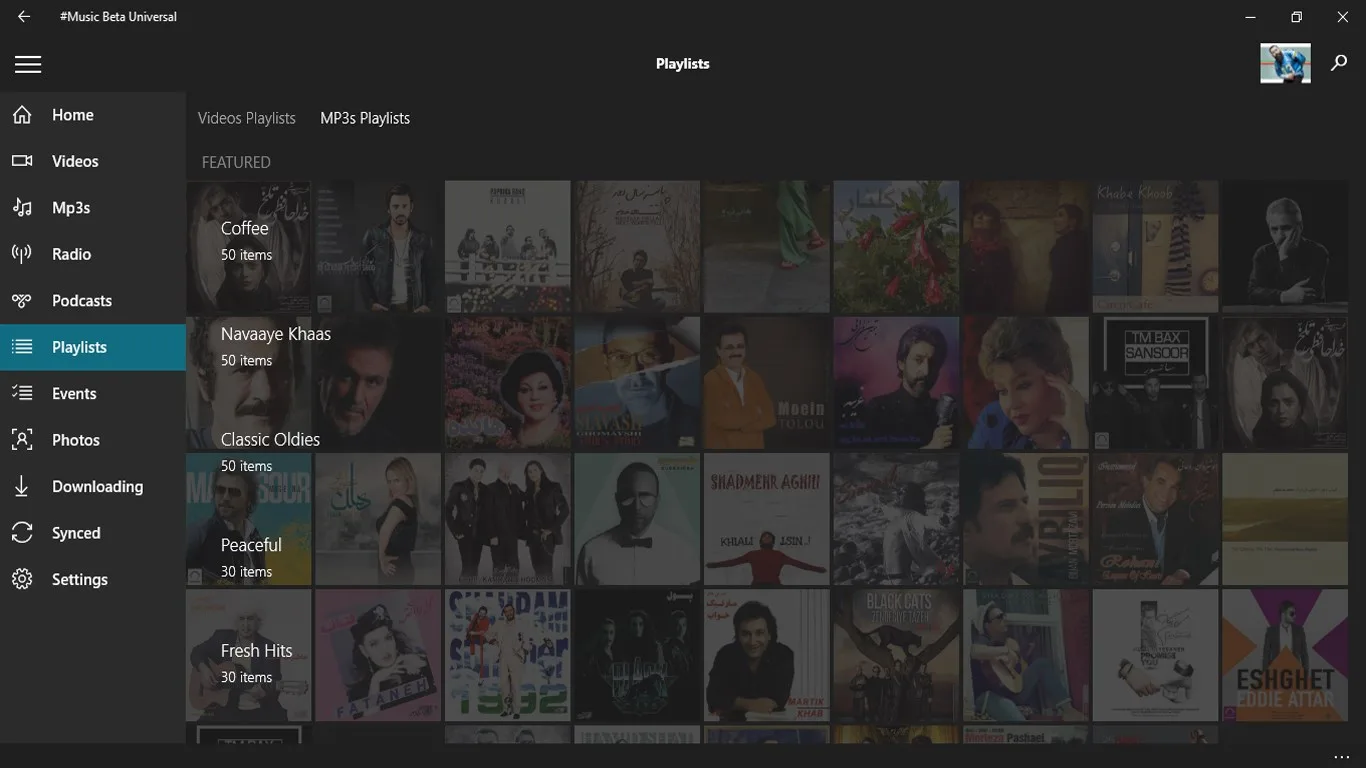Select Photos label in sidebar
The image size is (1366, 768).
(76, 440)
